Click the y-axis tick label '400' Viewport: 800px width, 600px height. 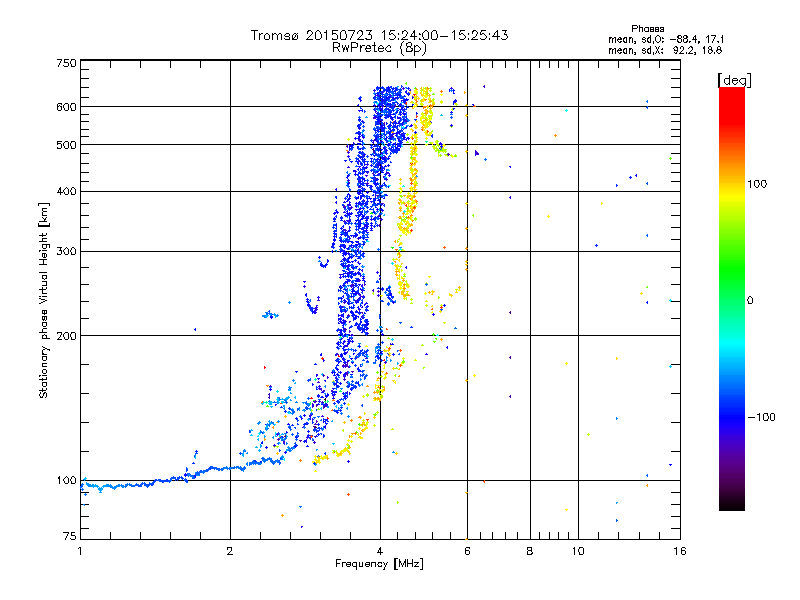click(x=66, y=192)
